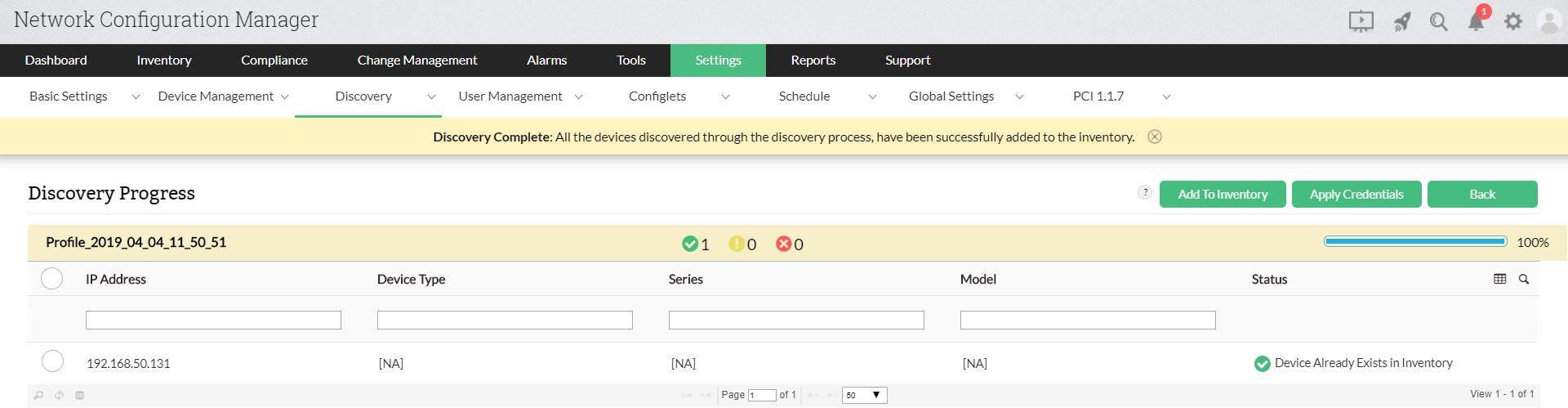
Task: Click the help question mark icon
Action: click(x=1145, y=192)
